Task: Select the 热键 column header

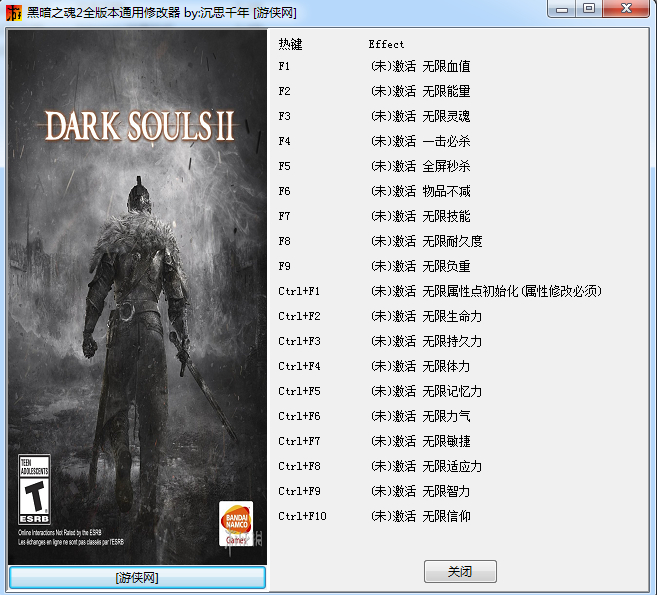Action: point(290,44)
